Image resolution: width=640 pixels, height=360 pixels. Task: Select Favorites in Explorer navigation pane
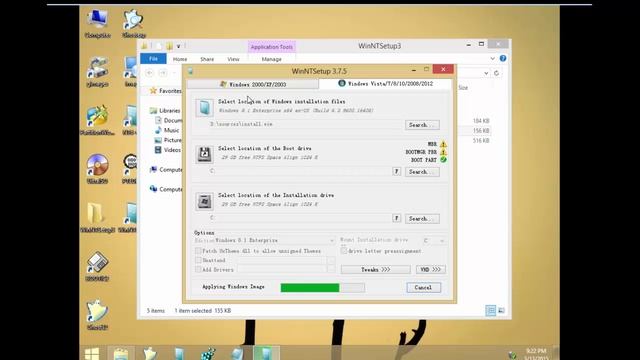pyautogui.click(x=166, y=91)
